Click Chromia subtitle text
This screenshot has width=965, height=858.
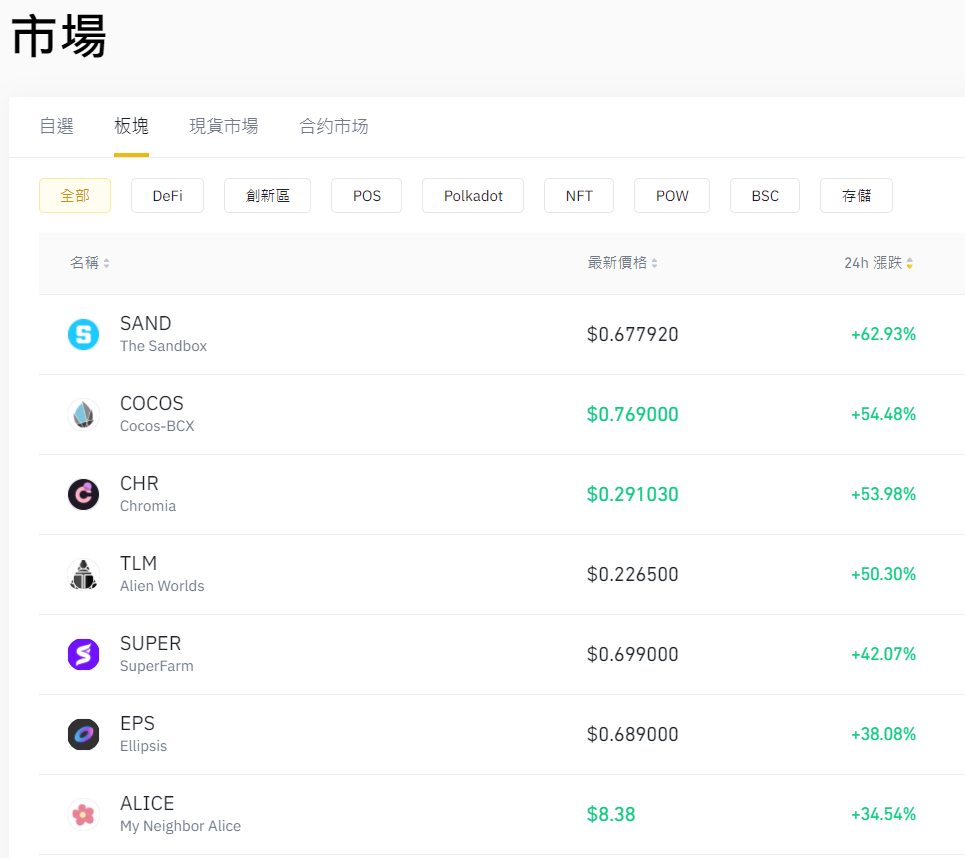pyautogui.click(x=148, y=506)
